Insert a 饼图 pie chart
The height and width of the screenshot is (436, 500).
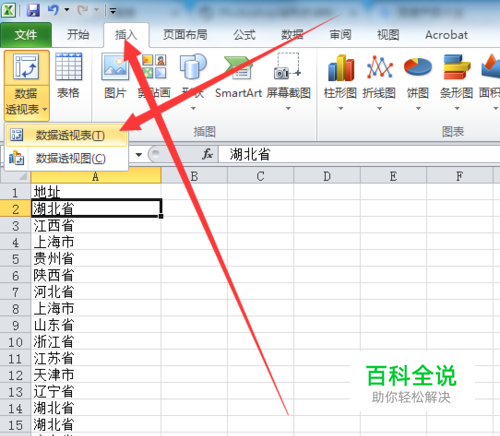pos(418,68)
